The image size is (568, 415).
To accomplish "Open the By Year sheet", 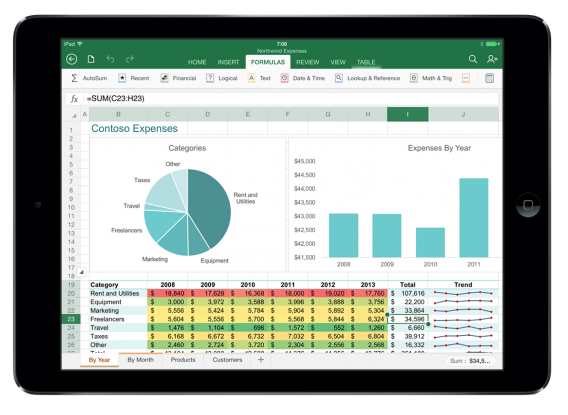I will coord(99,360).
